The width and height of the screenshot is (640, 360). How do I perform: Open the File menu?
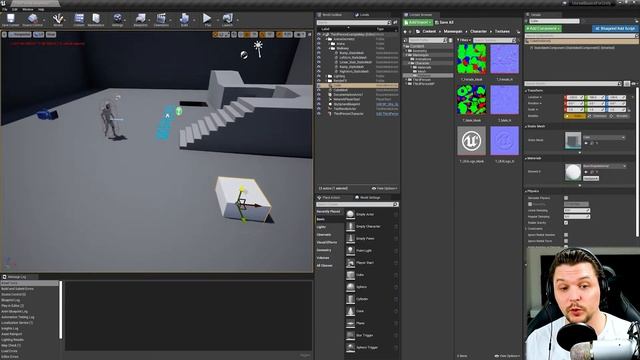click(x=5, y=9)
